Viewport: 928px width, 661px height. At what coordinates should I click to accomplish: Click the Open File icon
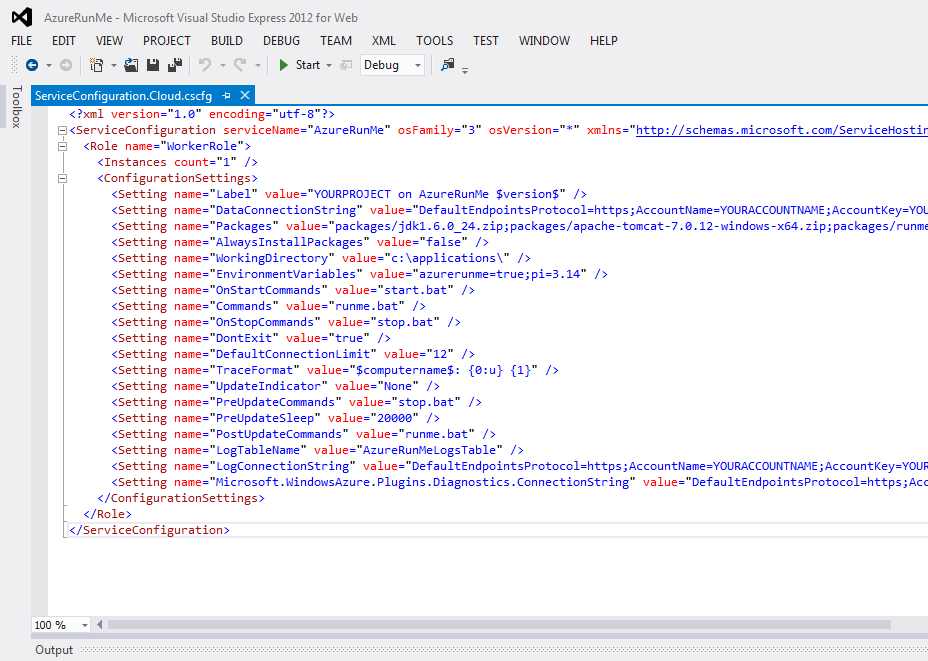pyautogui.click(x=131, y=65)
